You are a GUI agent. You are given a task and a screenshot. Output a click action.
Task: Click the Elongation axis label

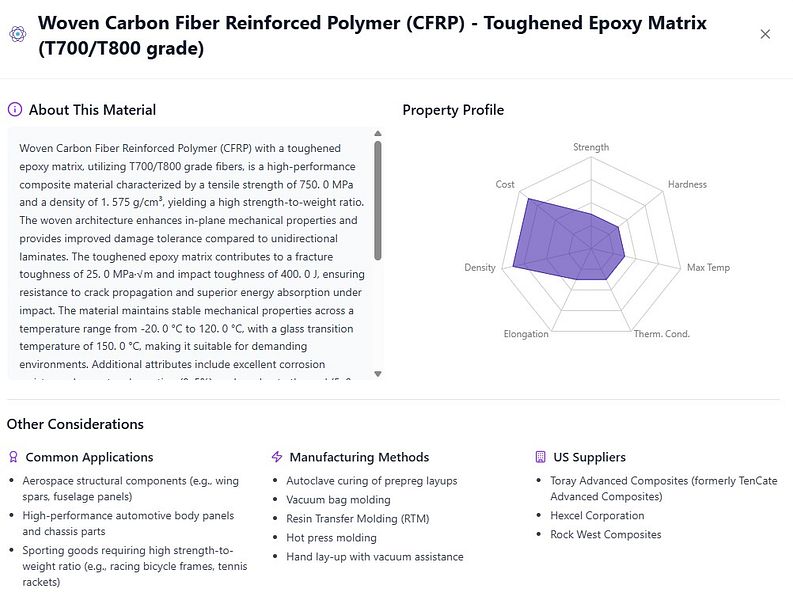(526, 334)
